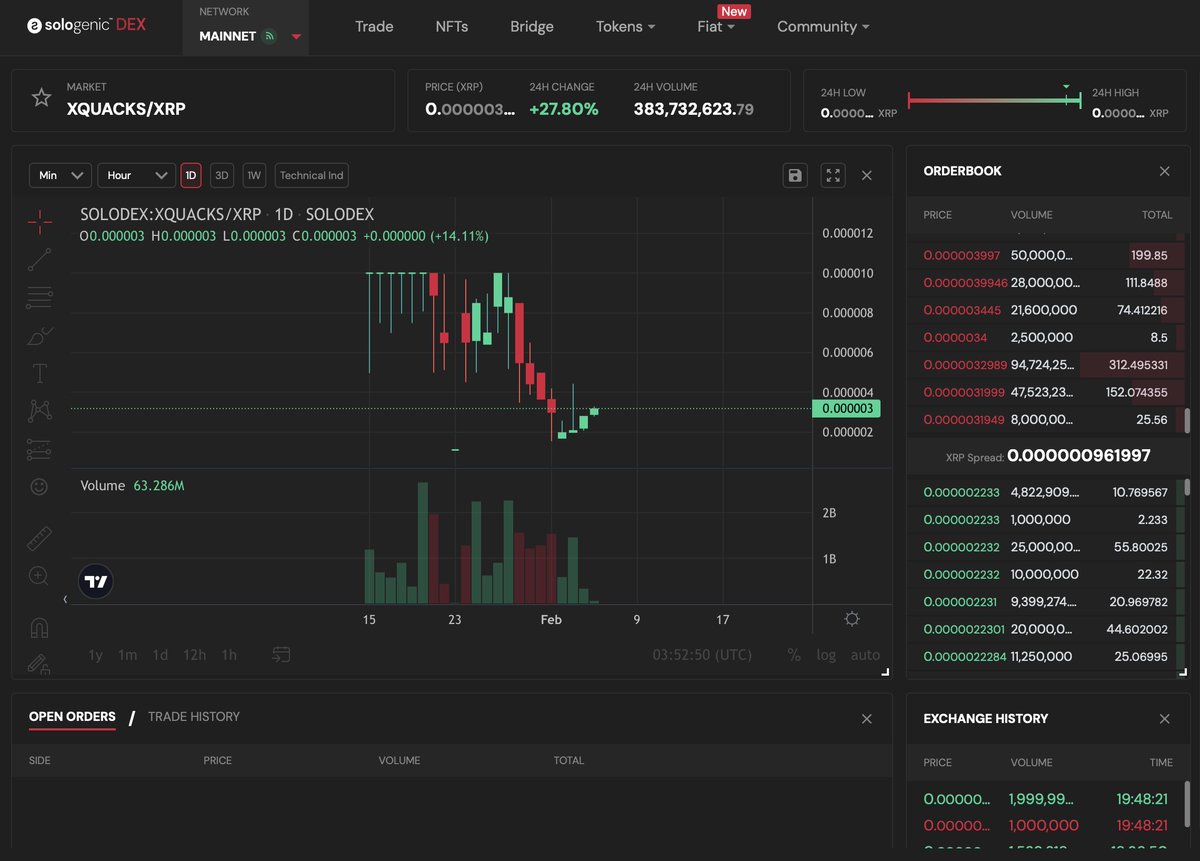Open the emoji icons tool
Screen dimensions: 1200x861
coord(39,487)
